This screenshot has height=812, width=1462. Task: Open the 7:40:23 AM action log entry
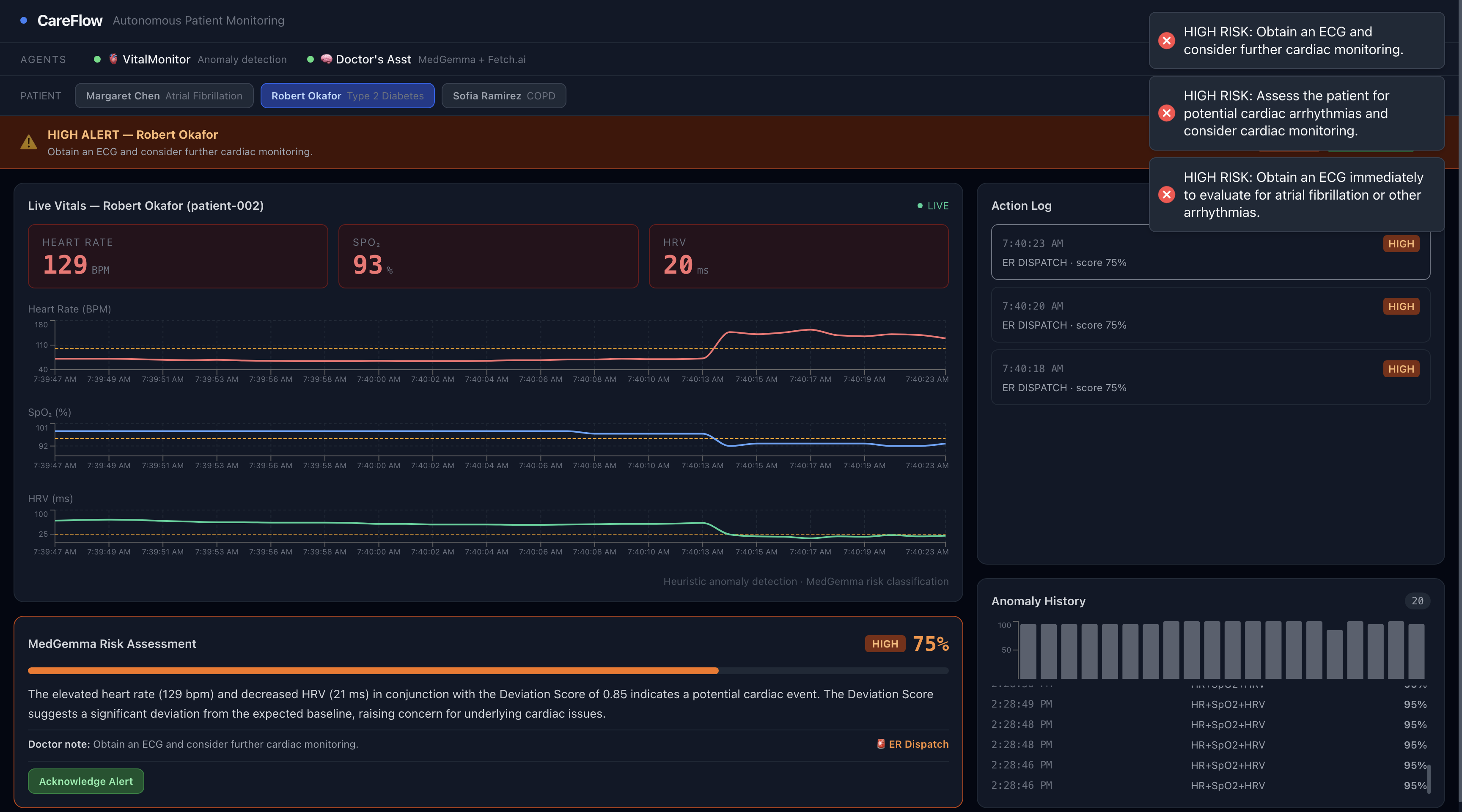point(1210,253)
